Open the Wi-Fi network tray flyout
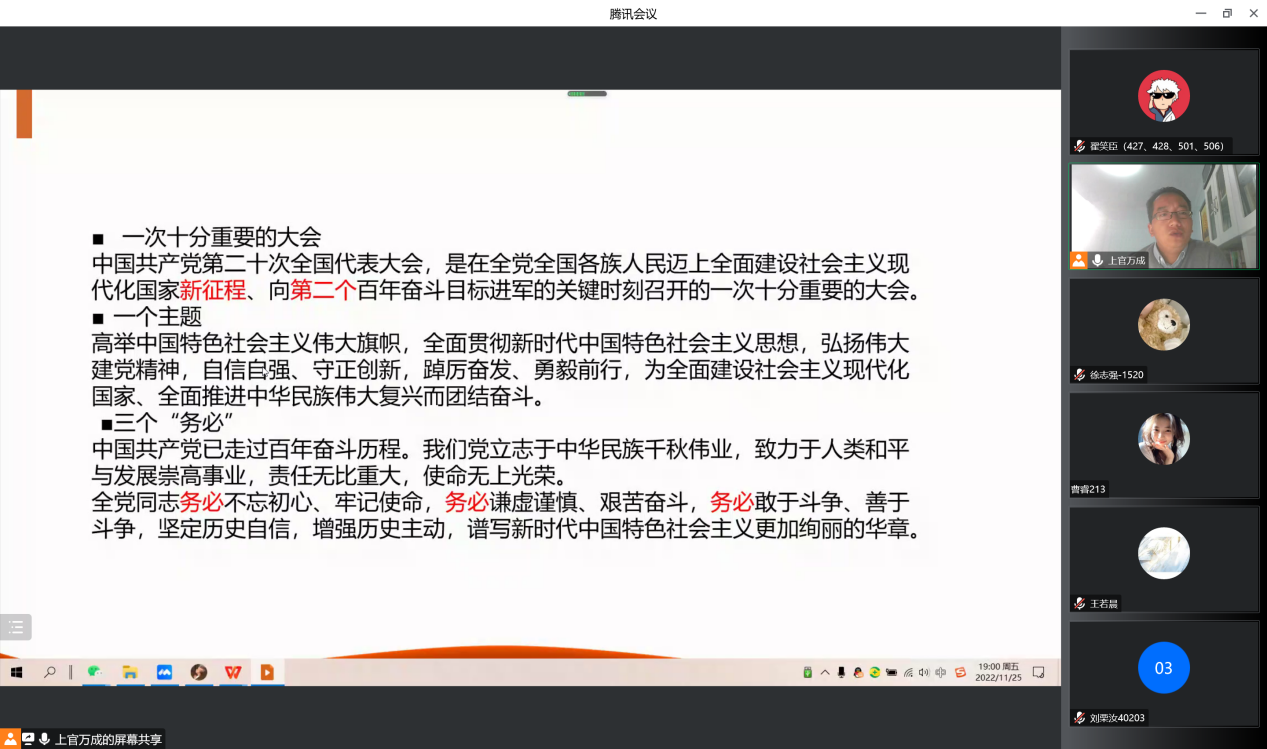 point(908,672)
